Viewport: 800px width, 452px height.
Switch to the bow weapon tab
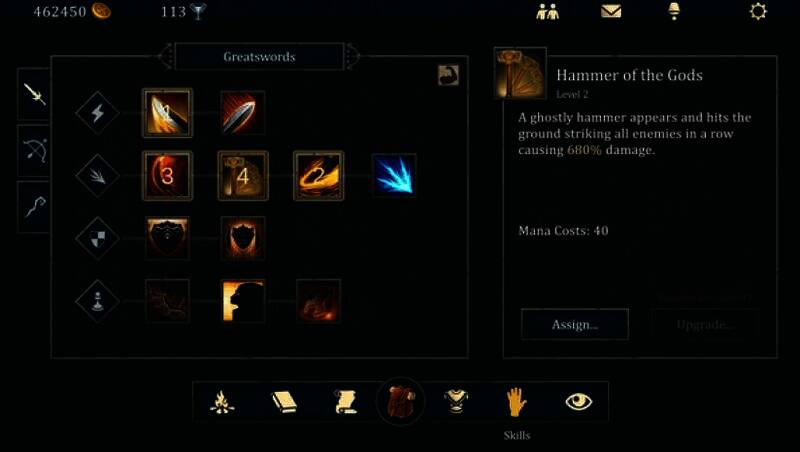34,151
